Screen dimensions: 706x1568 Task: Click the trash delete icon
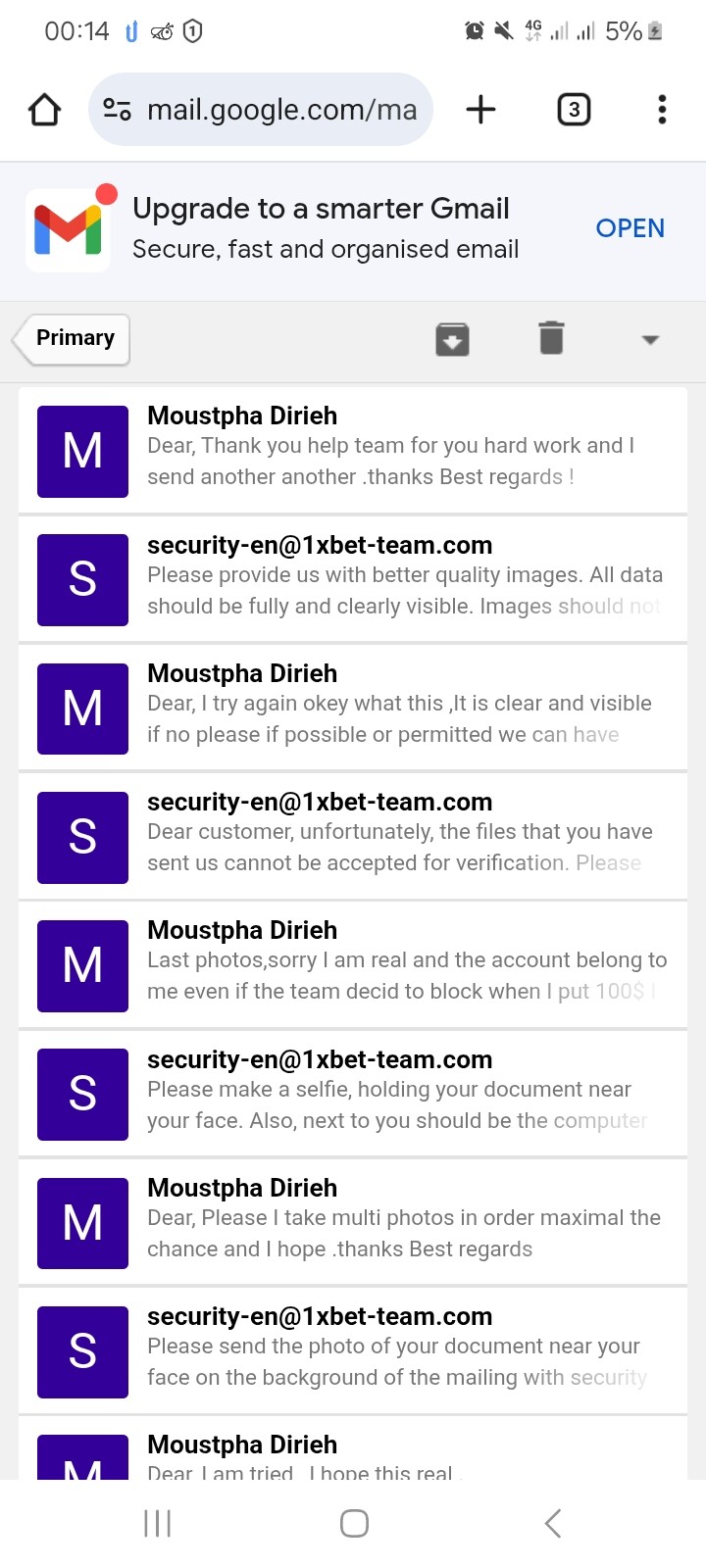pos(551,338)
